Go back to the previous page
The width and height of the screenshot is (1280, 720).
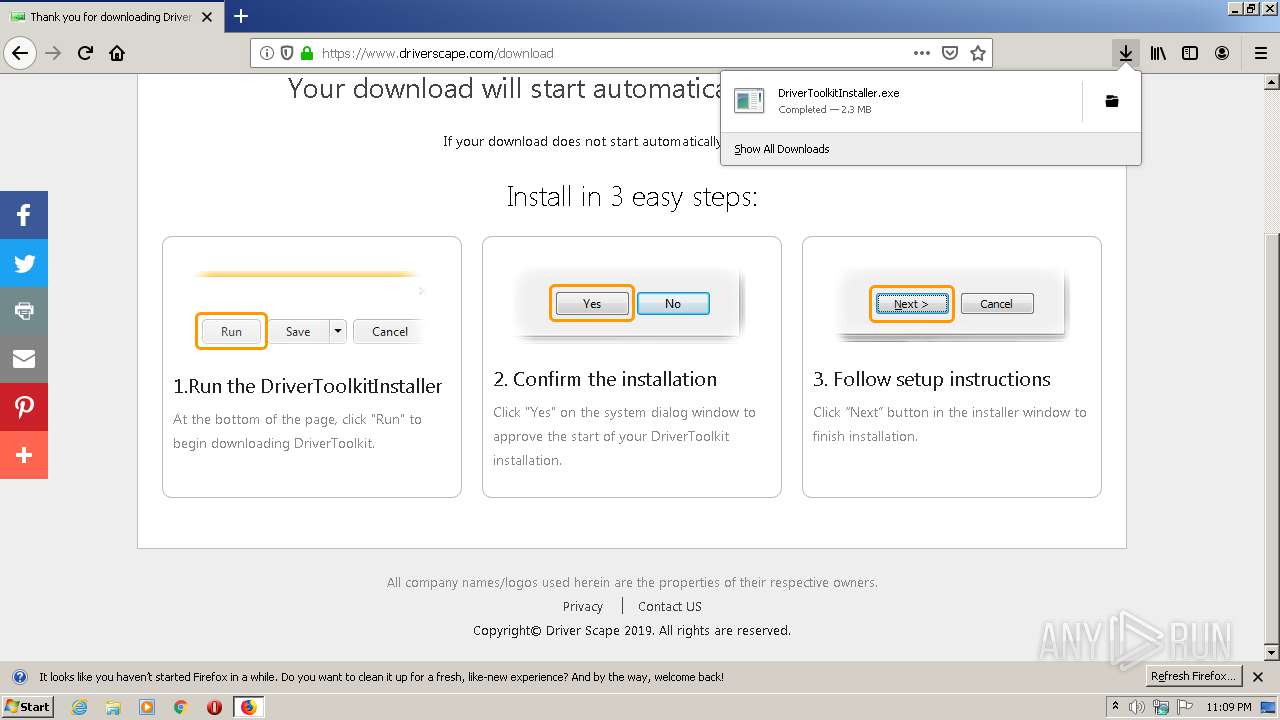point(20,53)
